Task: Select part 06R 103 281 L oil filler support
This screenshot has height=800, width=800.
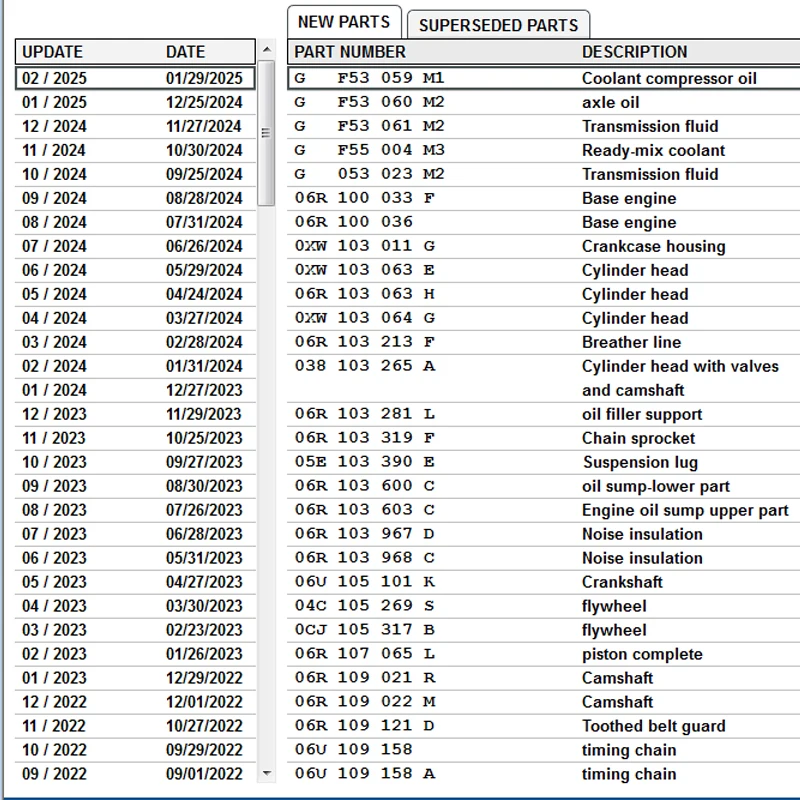Action: pos(544,414)
